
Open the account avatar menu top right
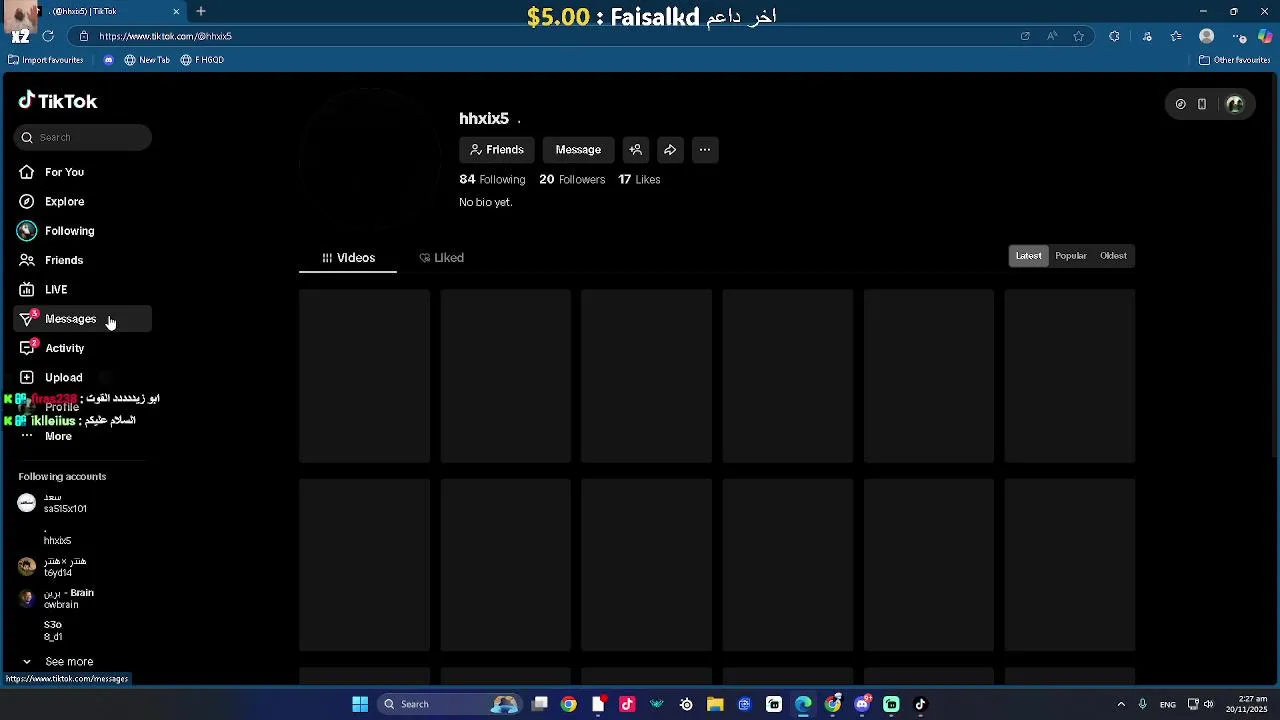1235,104
